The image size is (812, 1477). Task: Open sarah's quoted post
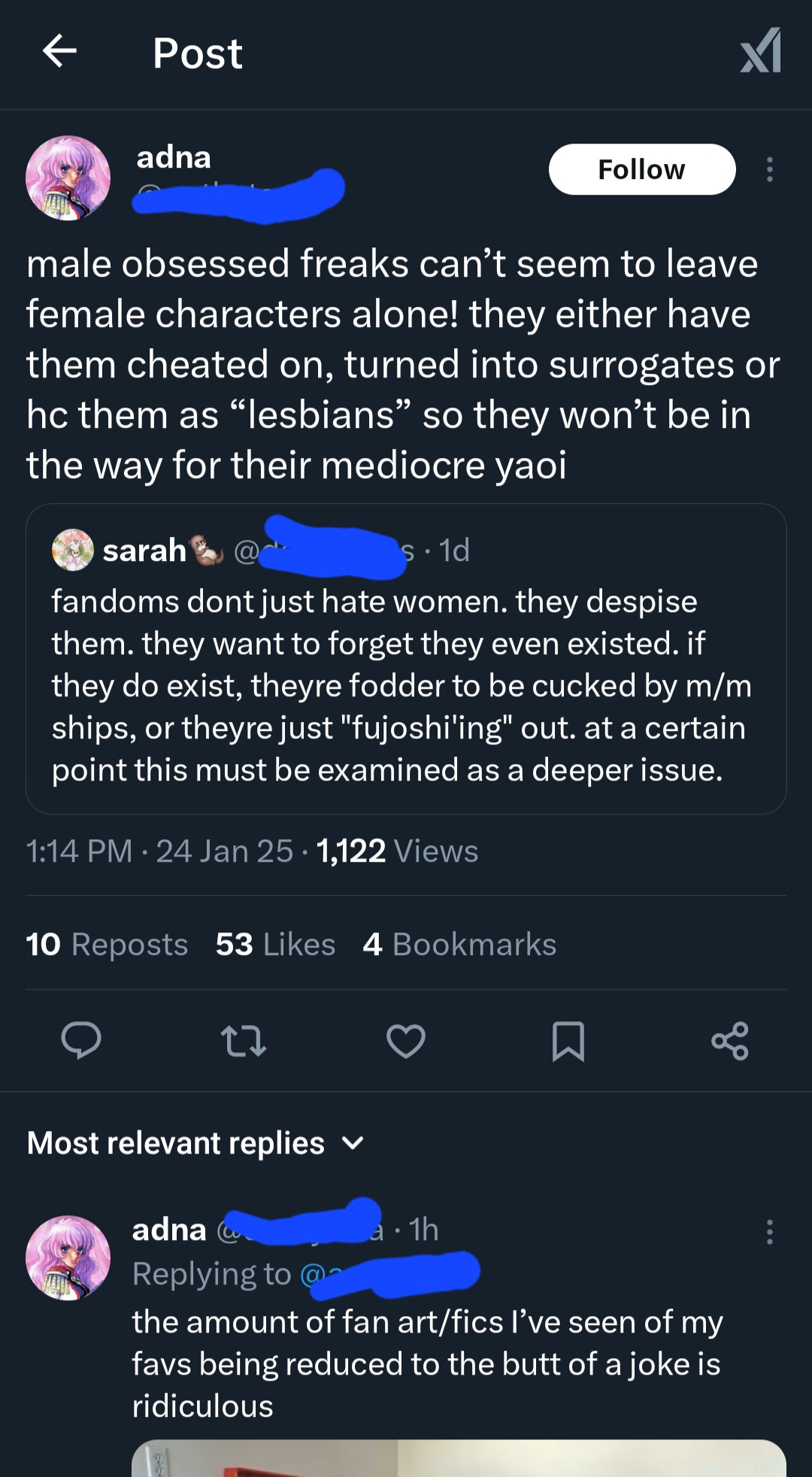406,684
